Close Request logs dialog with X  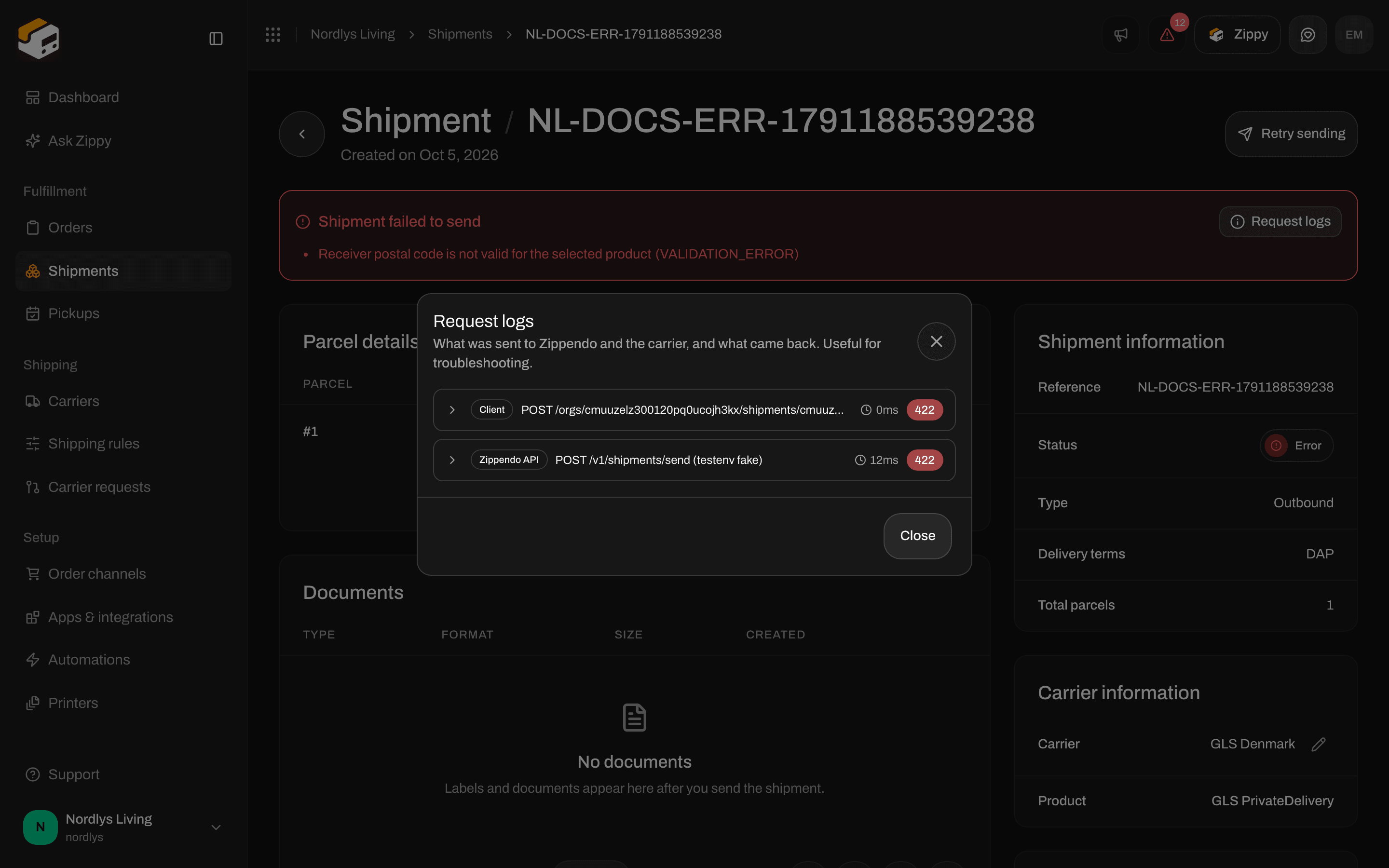coord(936,341)
